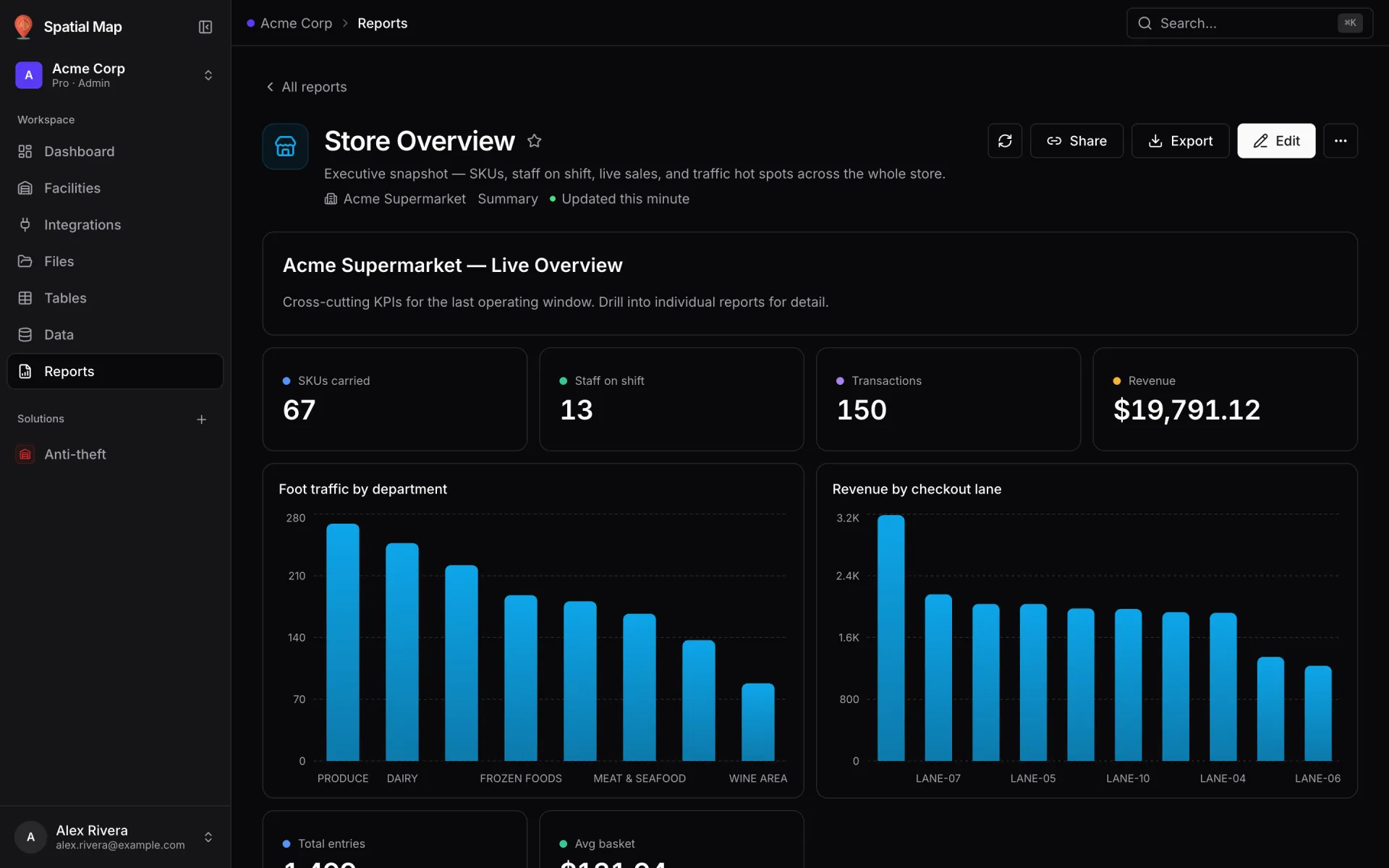The height and width of the screenshot is (868, 1389).
Task: Go to Facilities in the sidebar
Action: click(116, 188)
